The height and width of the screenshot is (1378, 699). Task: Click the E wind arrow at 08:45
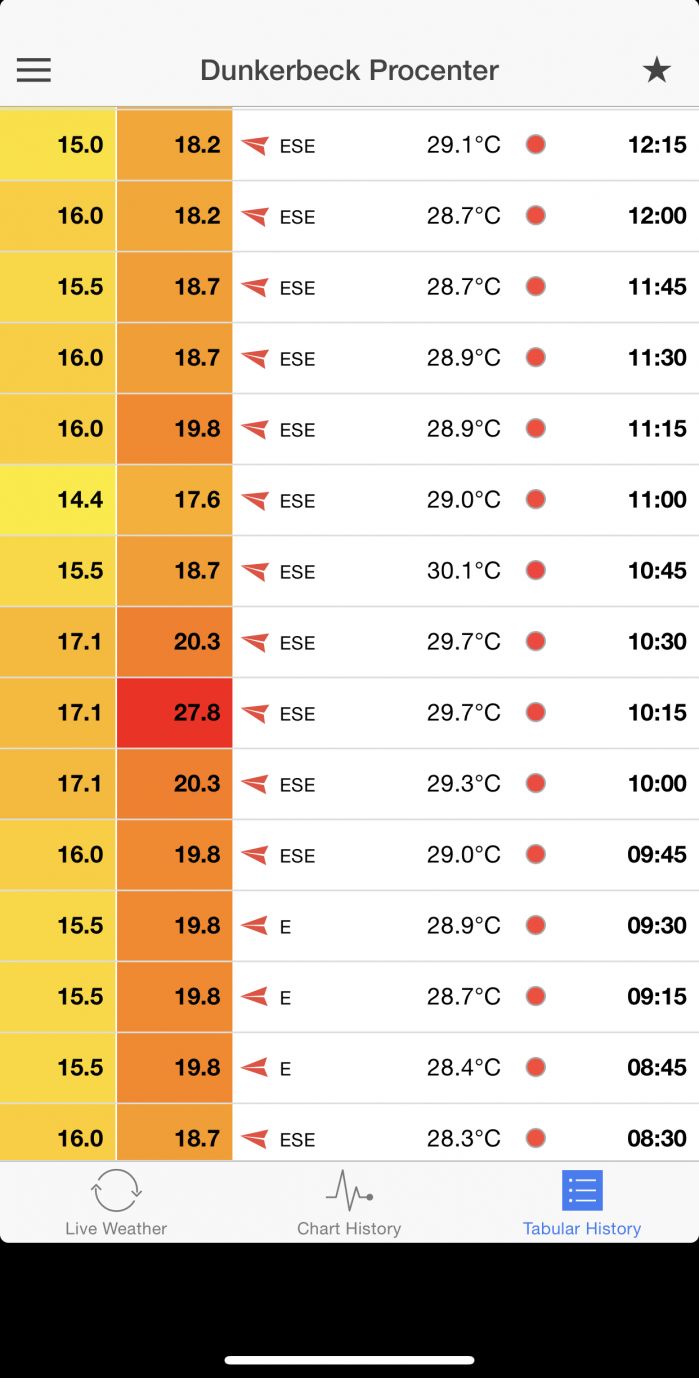255,1067
